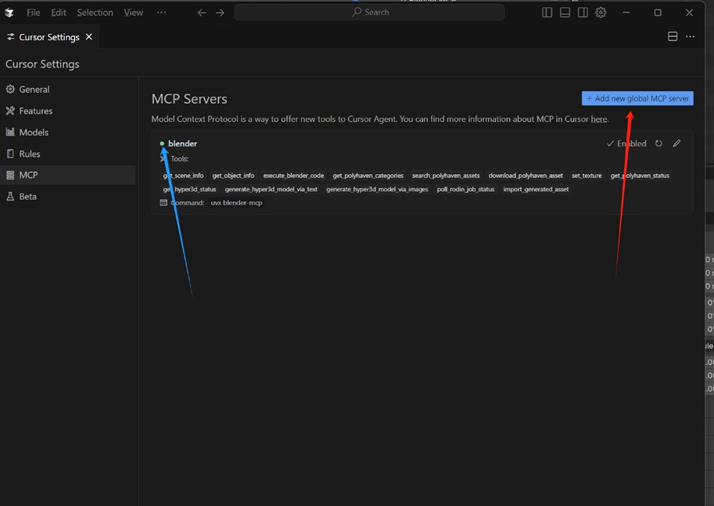The width and height of the screenshot is (714, 506).
Task: Click the uvx blender-mcp command text
Action: [236, 203]
